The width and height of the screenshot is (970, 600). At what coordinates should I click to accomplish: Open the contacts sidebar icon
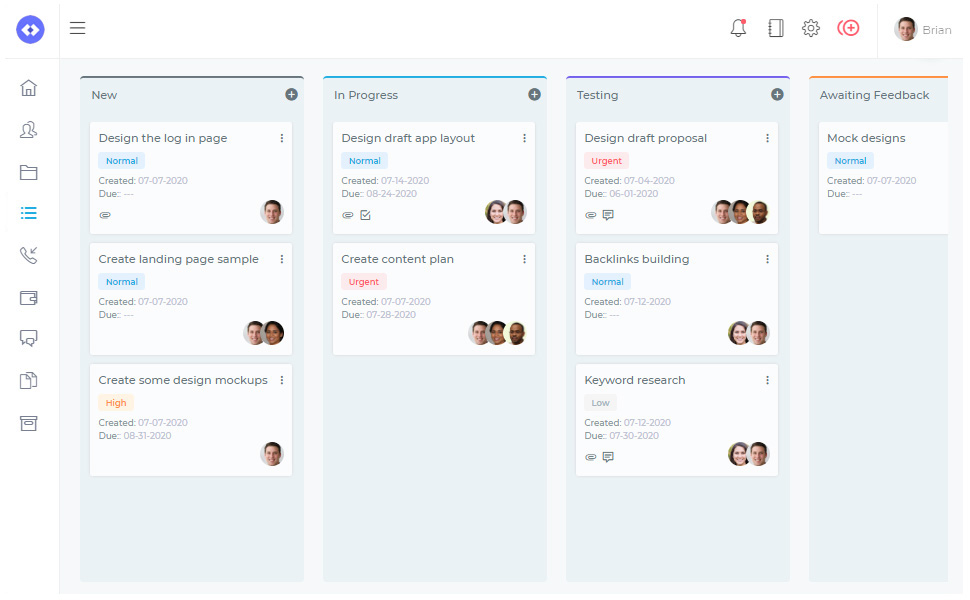(28, 130)
